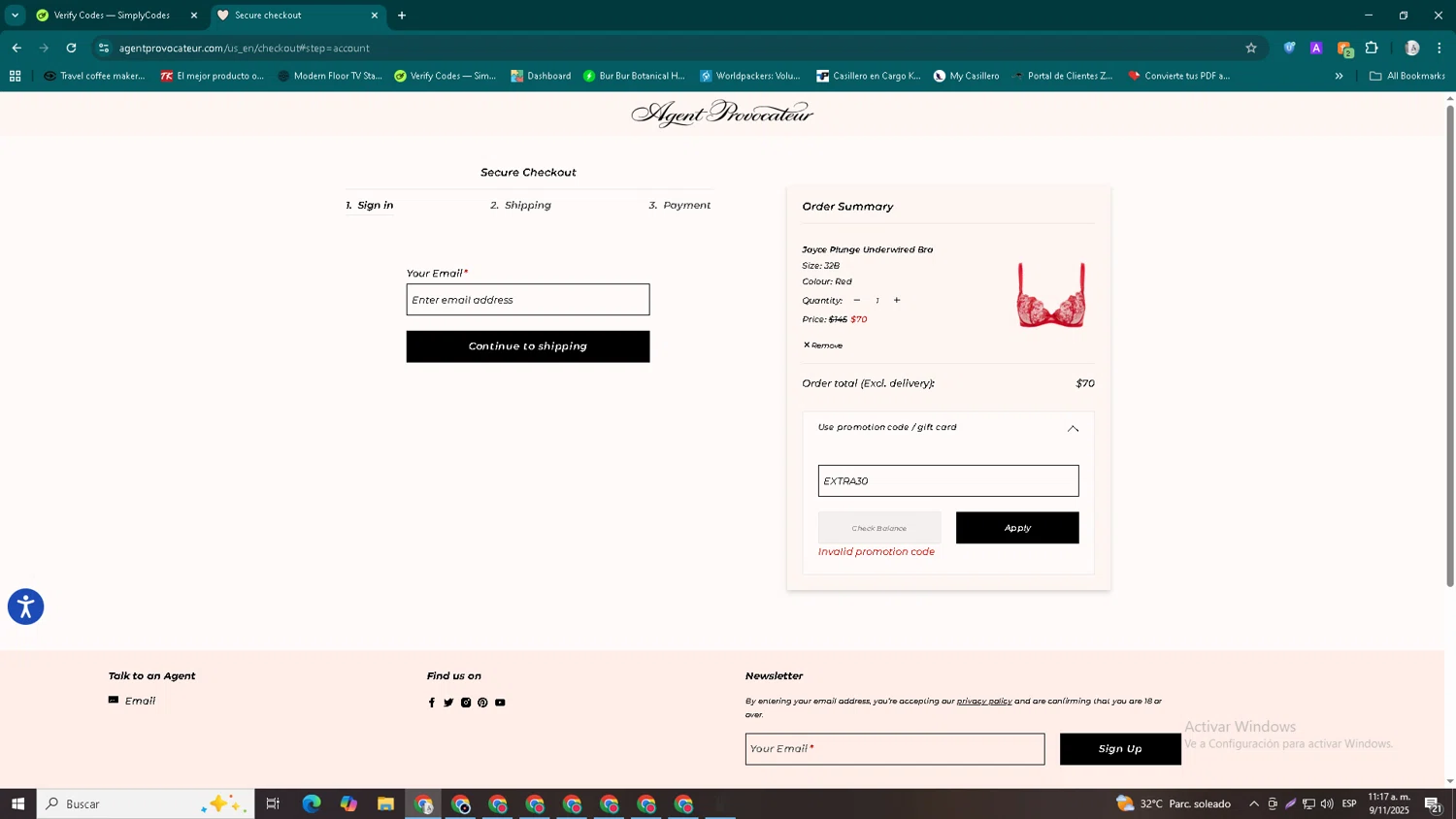Open the Twitter social icon
The width and height of the screenshot is (1456, 819).
[448, 703]
